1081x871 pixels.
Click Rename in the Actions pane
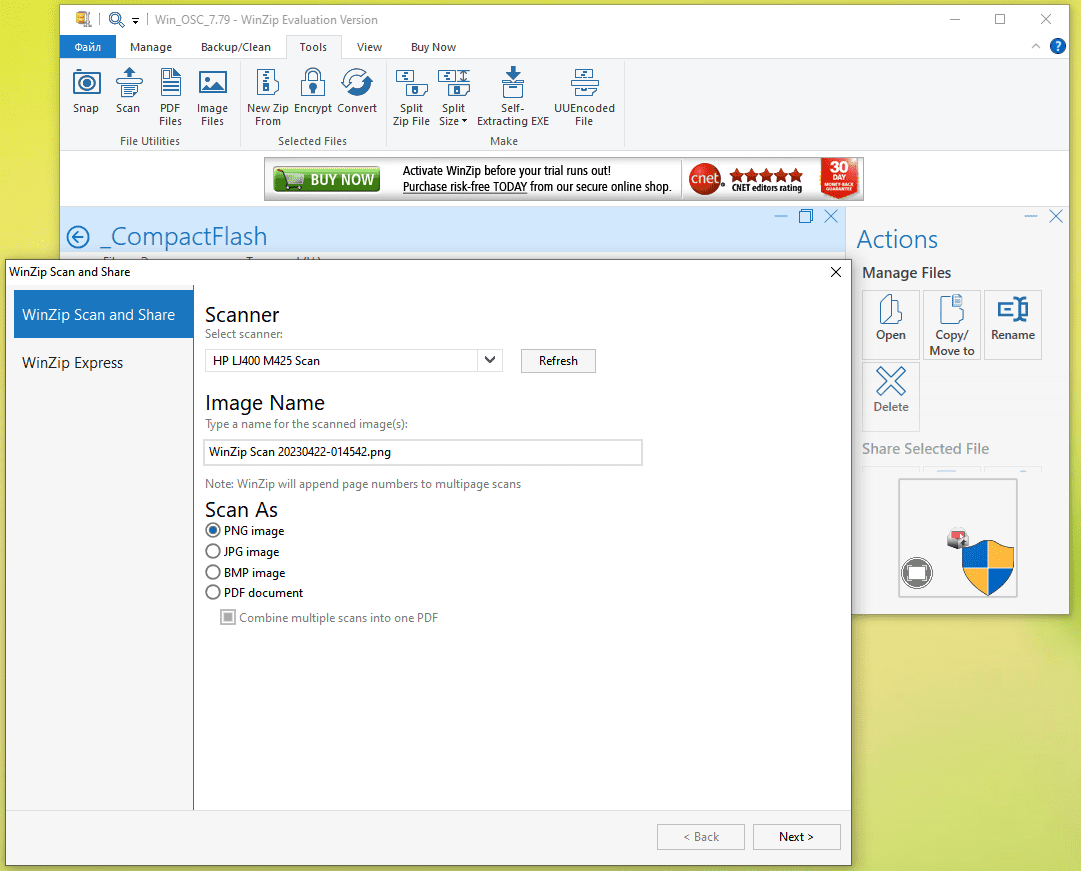(x=1013, y=324)
